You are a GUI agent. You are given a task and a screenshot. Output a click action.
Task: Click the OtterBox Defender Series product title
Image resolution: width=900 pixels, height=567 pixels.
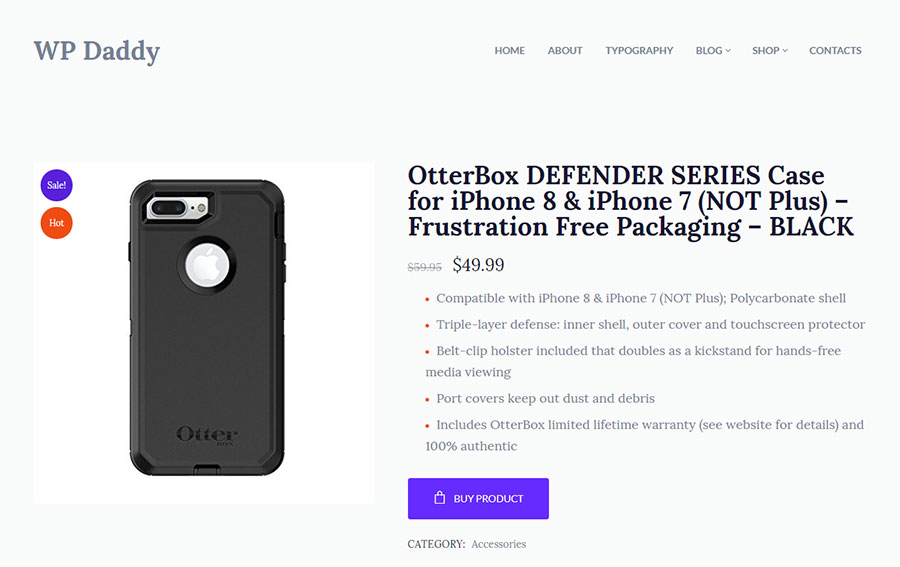click(631, 201)
